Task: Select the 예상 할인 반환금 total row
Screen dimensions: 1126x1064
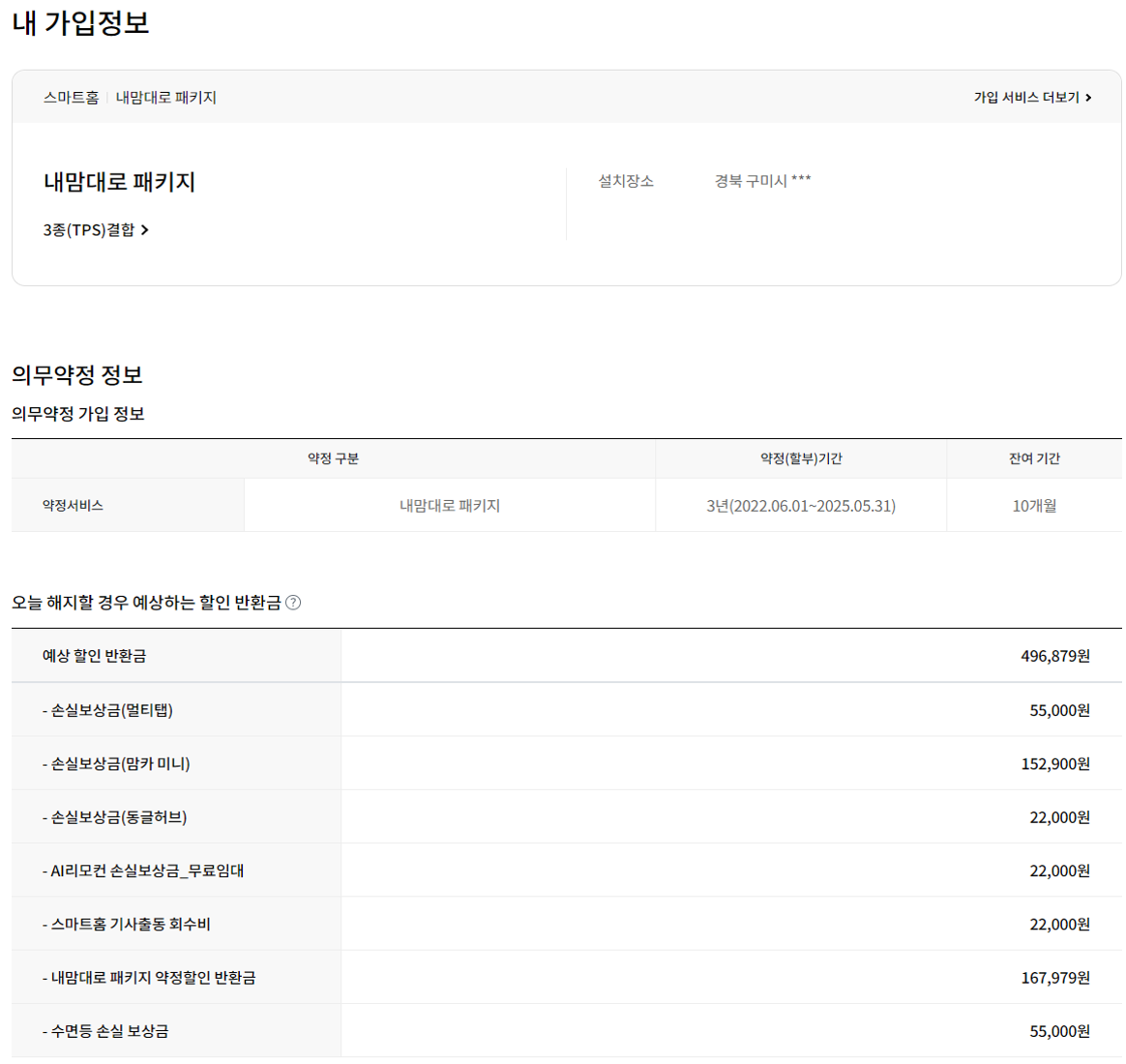Action: [94, 656]
